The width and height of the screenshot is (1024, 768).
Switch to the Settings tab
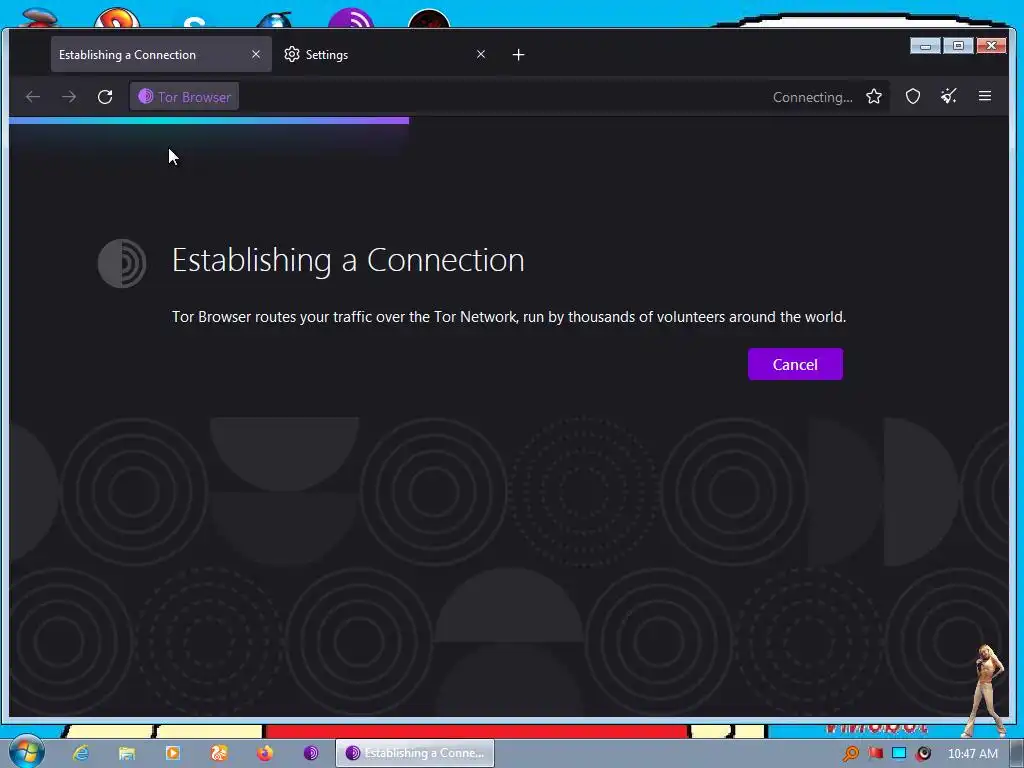pyautogui.click(x=385, y=54)
